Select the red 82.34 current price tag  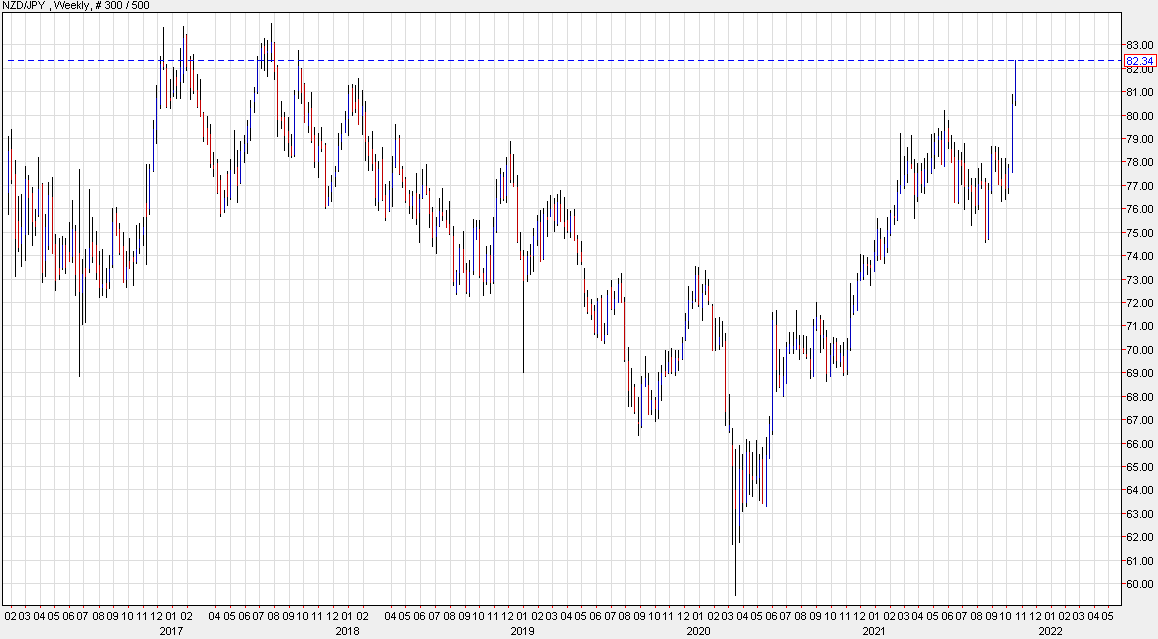tap(1139, 61)
